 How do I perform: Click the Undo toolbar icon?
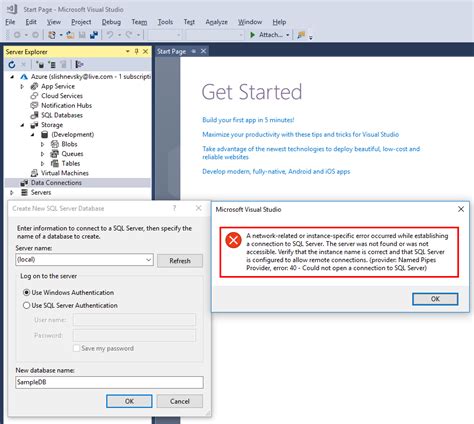point(110,35)
